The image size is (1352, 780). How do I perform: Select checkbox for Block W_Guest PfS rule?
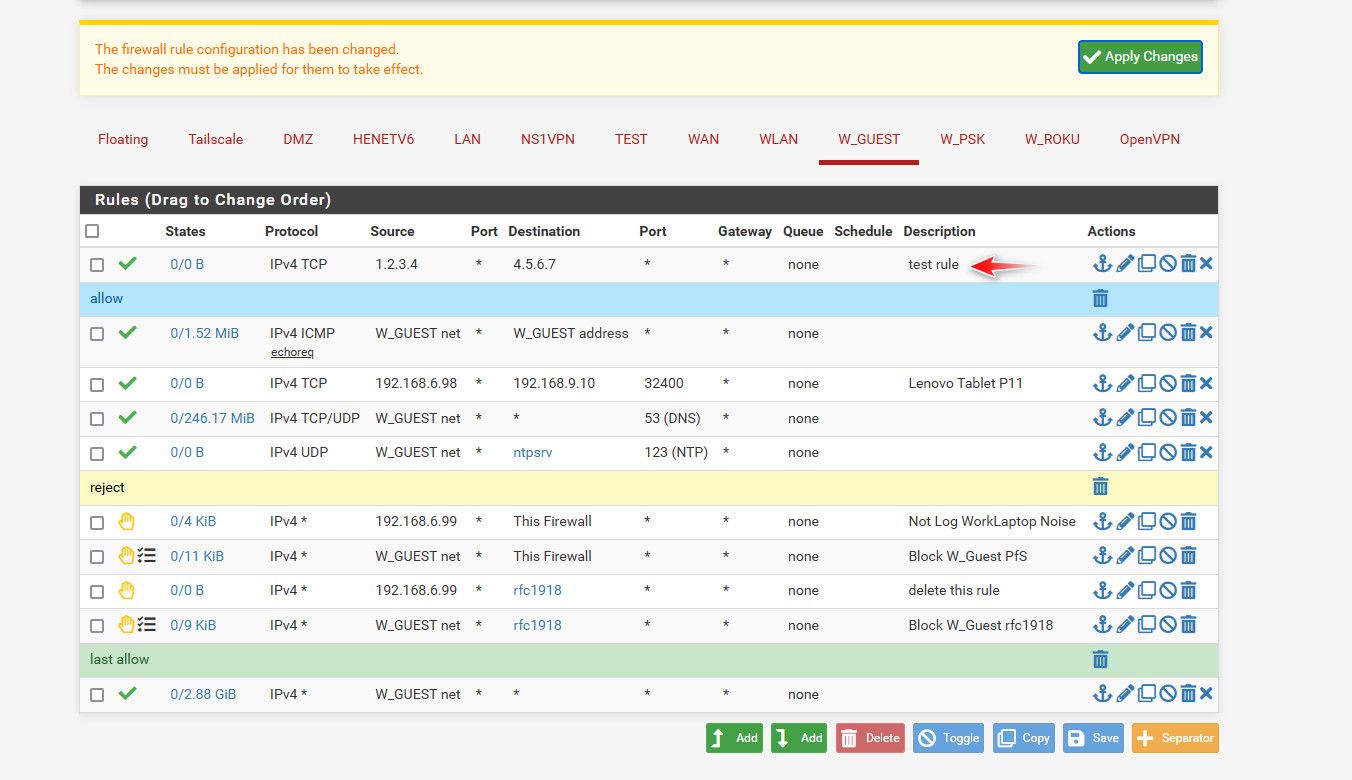pos(97,557)
